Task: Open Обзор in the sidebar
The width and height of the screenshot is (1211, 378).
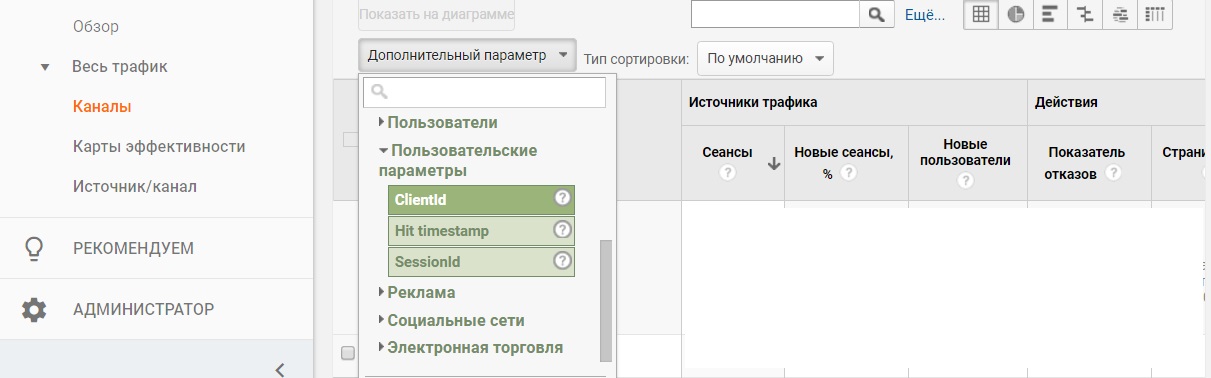Action: pyautogui.click(x=95, y=26)
